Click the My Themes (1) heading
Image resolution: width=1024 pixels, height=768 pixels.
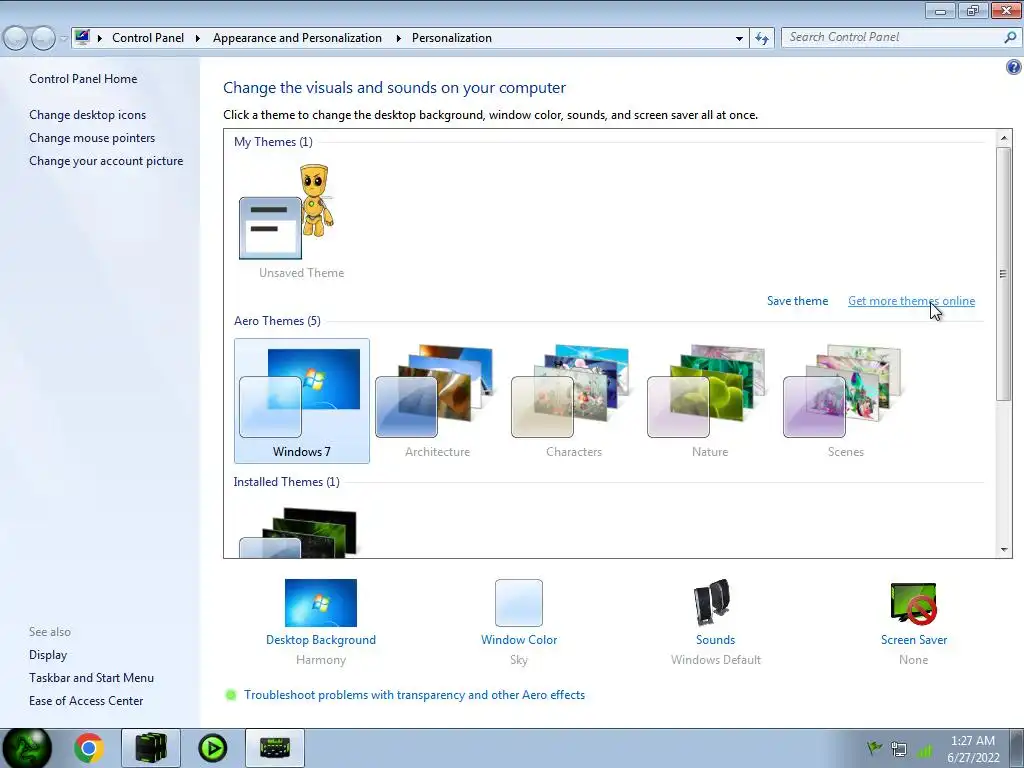[x=273, y=142]
